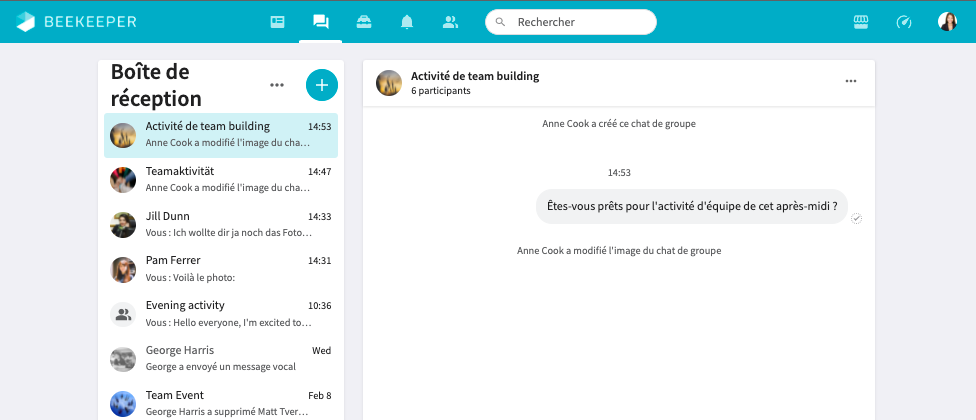The height and width of the screenshot is (420, 976).
Task: Open the people directory icon
Action: (450, 22)
